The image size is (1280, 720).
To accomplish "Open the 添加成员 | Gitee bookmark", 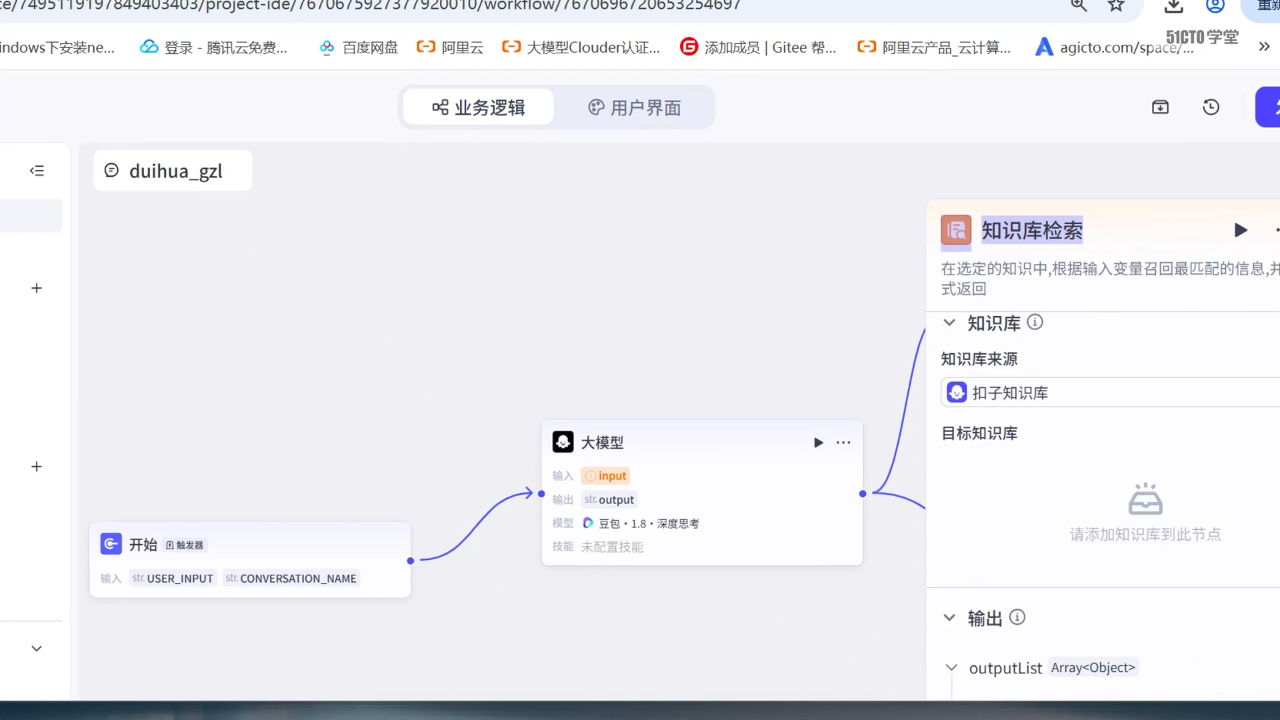I will point(758,47).
